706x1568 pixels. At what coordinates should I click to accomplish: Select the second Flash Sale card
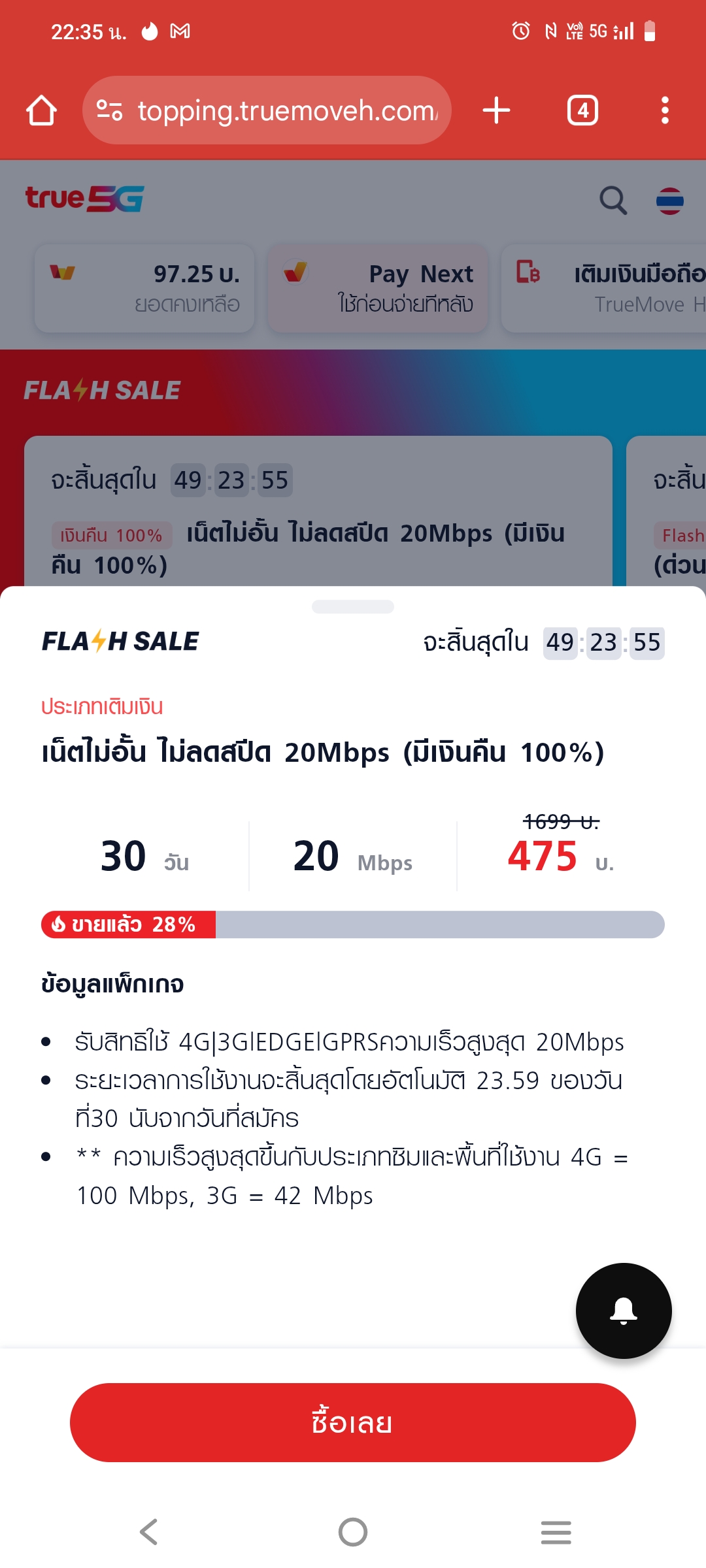(667, 511)
